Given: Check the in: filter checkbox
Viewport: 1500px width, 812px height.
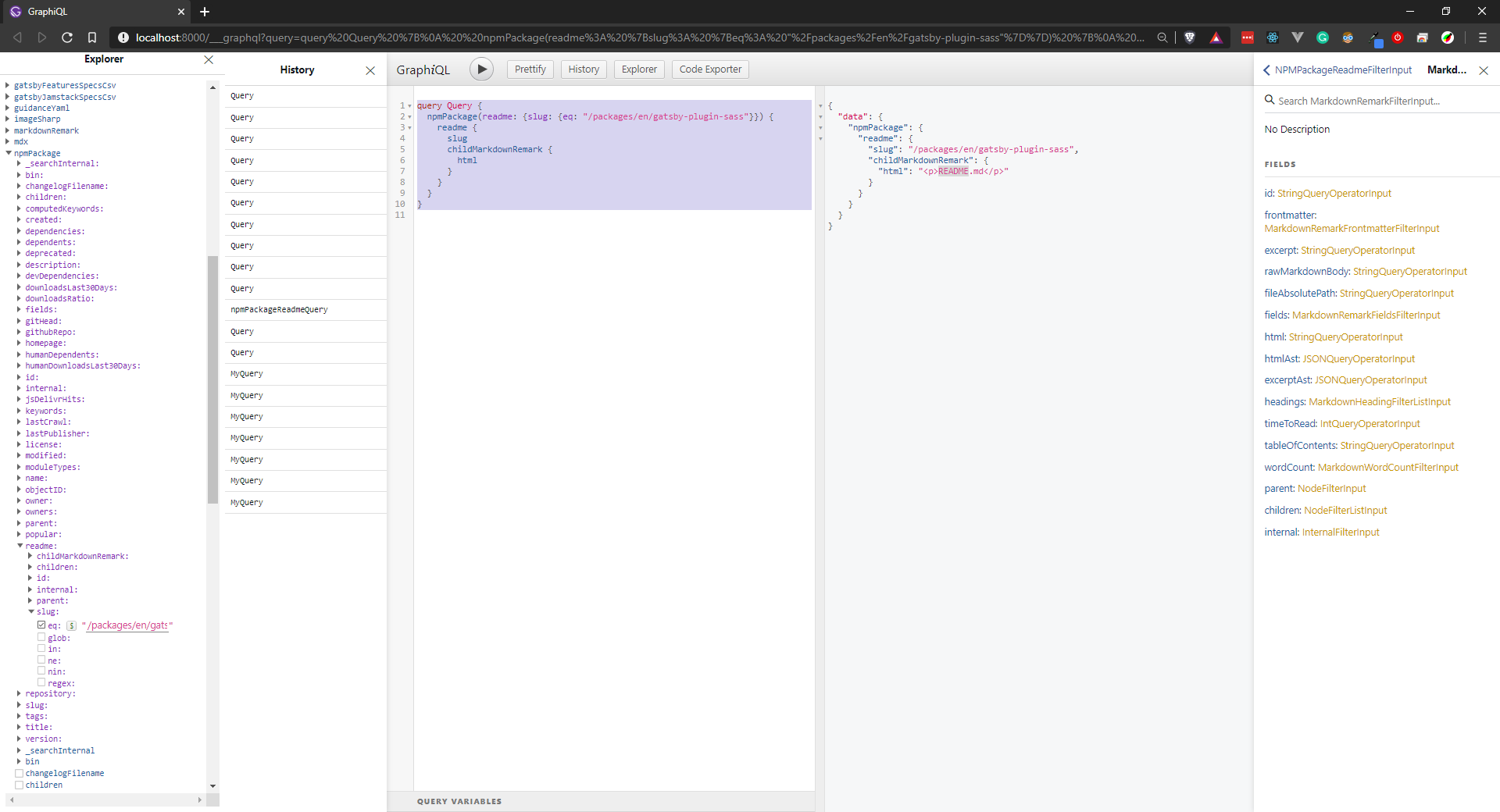Looking at the screenshot, I should pyautogui.click(x=41, y=648).
